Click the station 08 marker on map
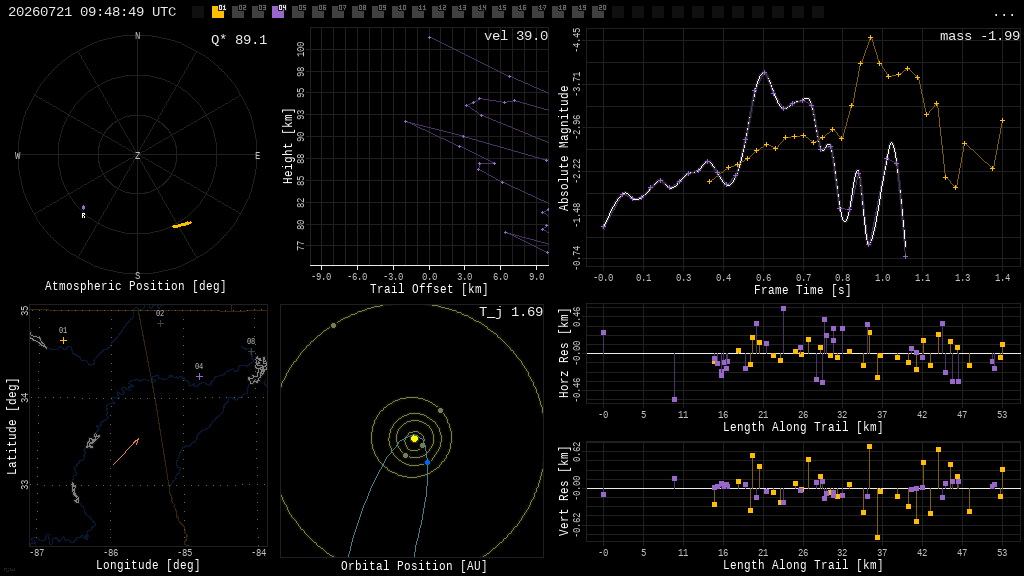 coord(251,351)
